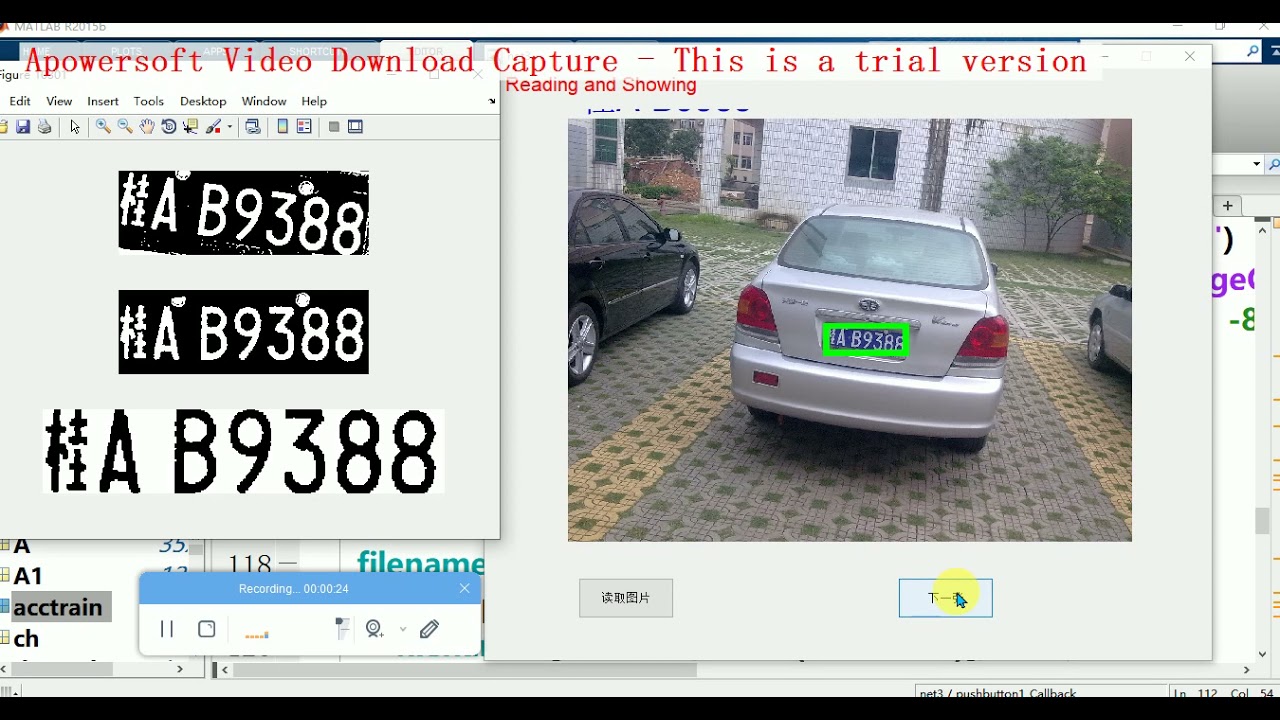Open the dropdown arrow beside search field
The image size is (1280, 720).
click(x=1256, y=164)
